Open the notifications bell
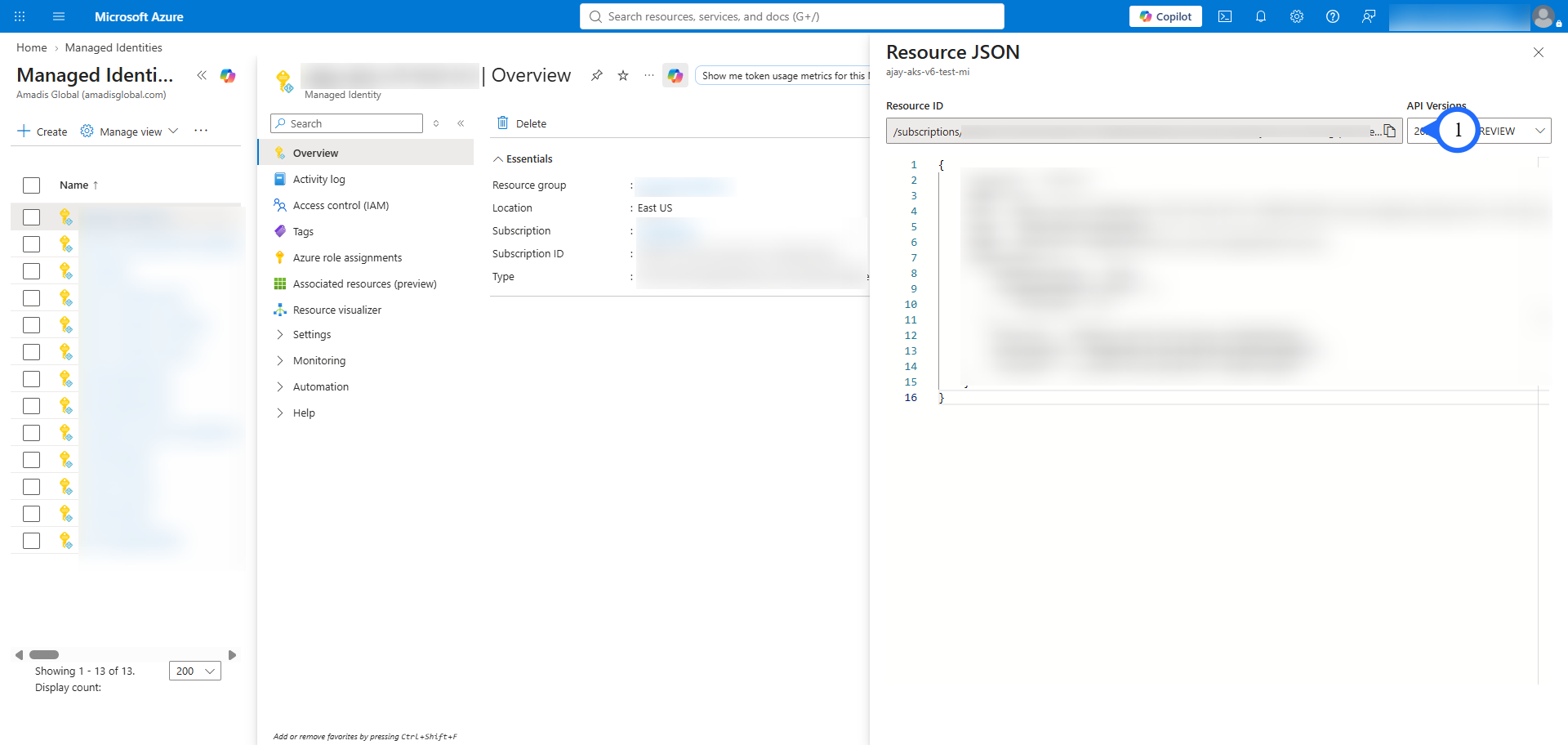The width and height of the screenshot is (1568, 745). (x=1261, y=16)
